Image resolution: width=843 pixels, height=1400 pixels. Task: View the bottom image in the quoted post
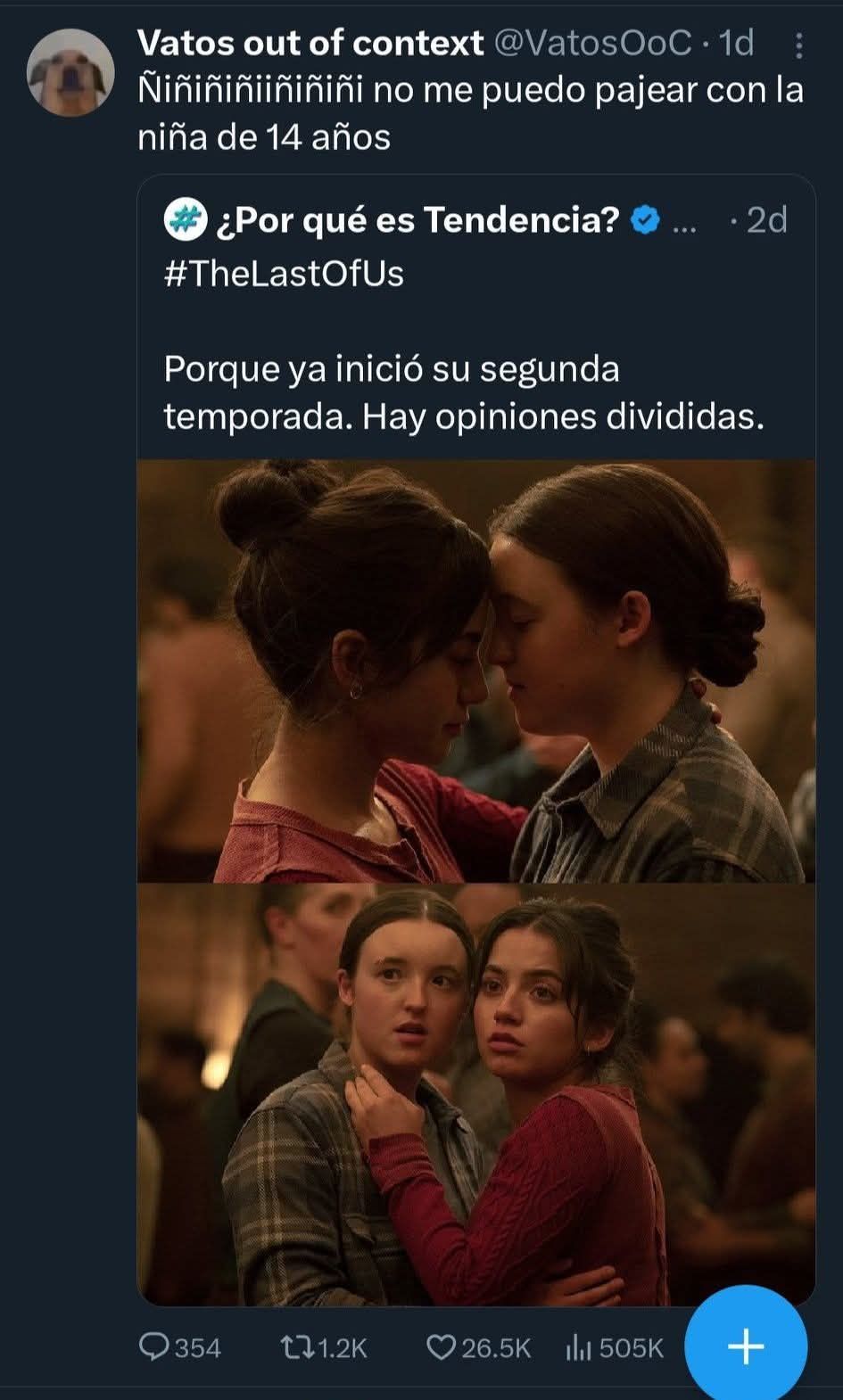[x=475, y=1095]
